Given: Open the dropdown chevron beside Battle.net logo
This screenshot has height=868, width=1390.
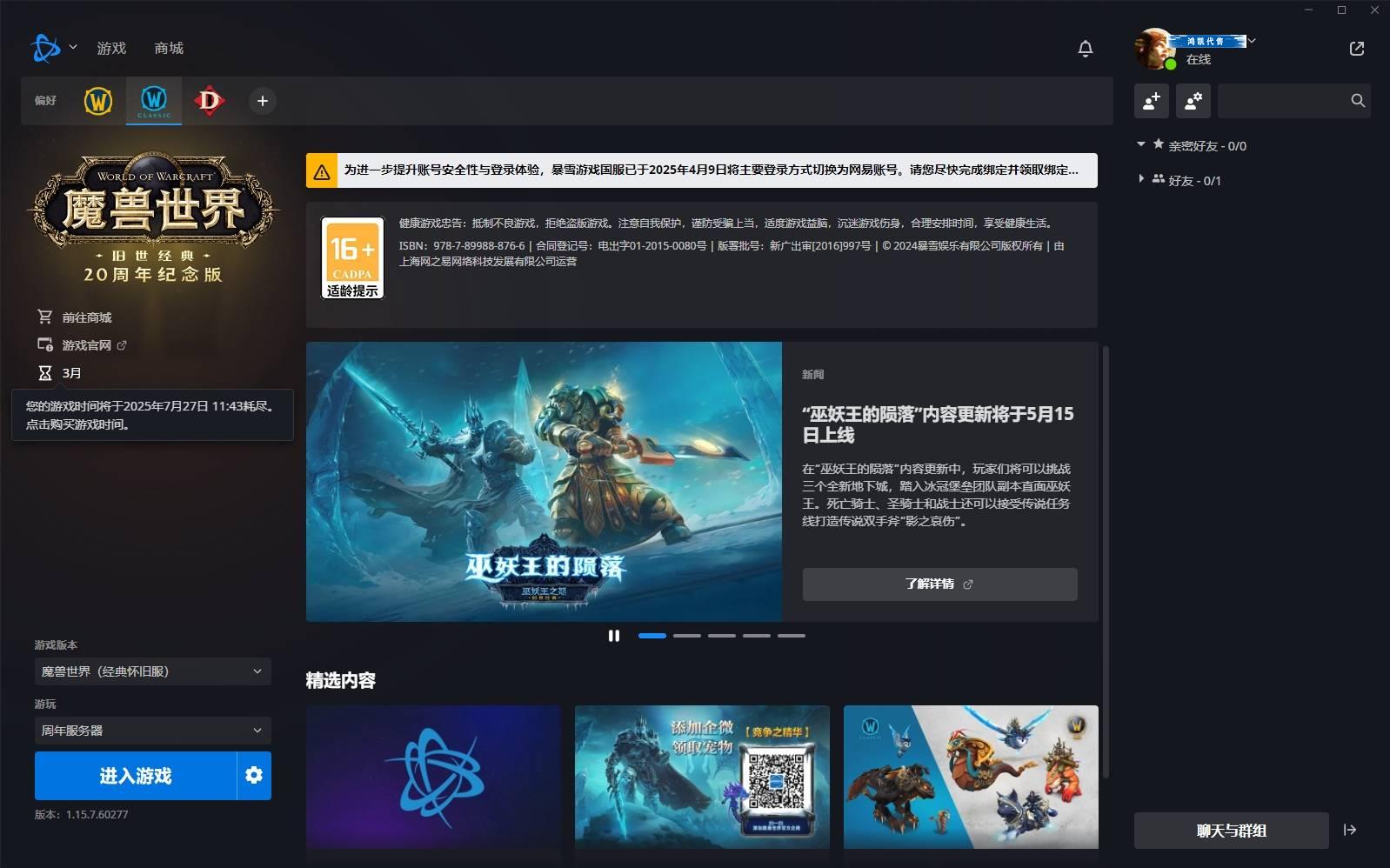Looking at the screenshot, I should pyautogui.click(x=73, y=47).
